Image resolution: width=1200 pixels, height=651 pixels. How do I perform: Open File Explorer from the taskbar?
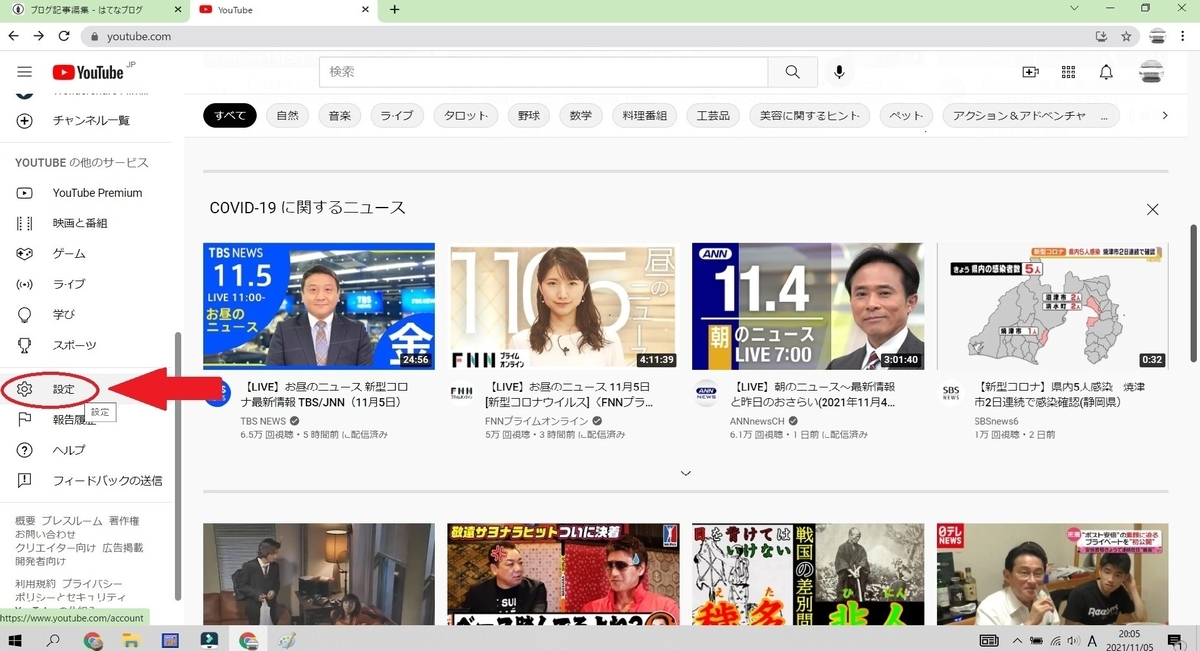[x=129, y=640]
